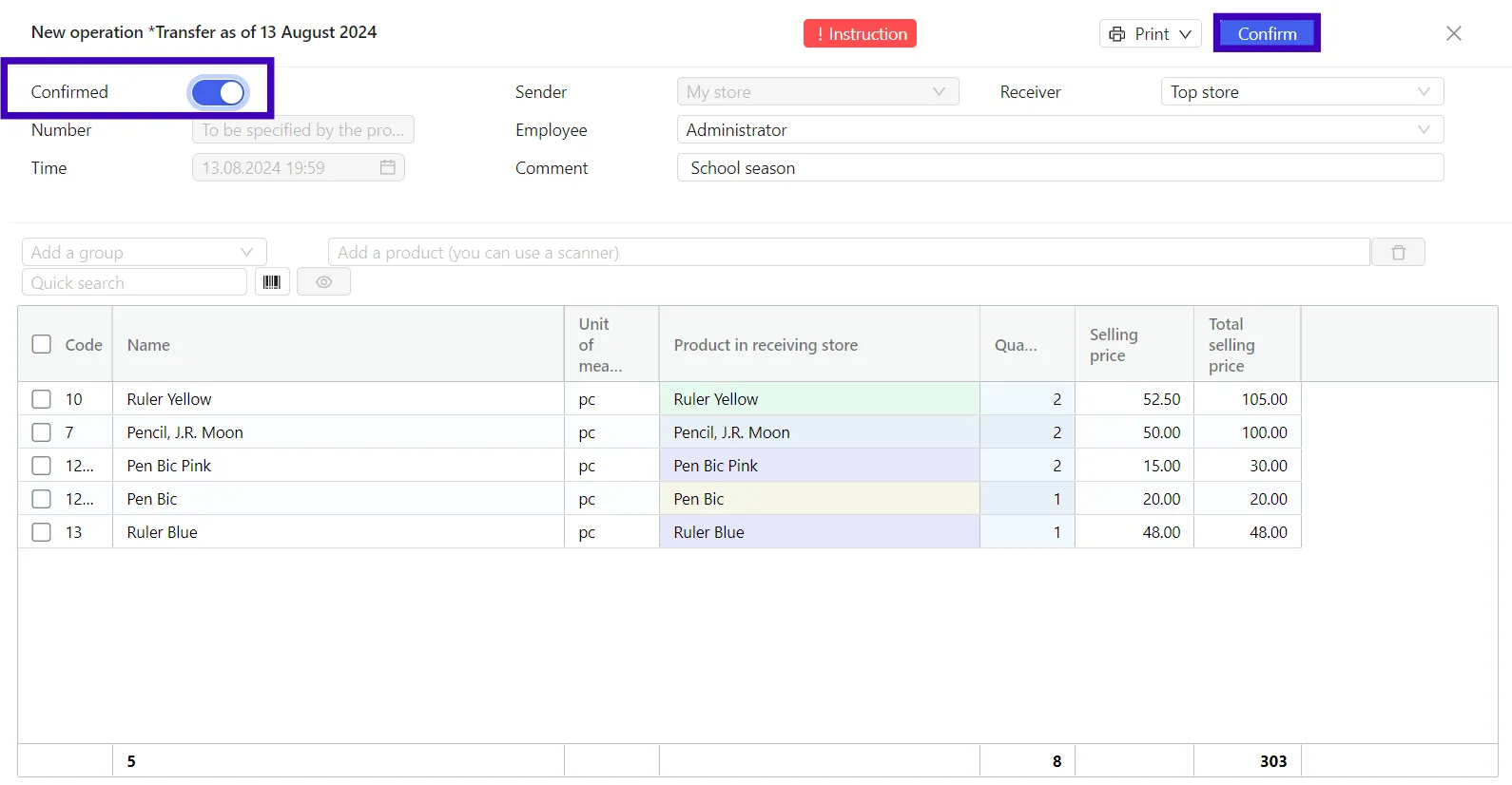Click quantity cell of Pen Bic row
The height and width of the screenshot is (785, 1512).
point(1027,499)
